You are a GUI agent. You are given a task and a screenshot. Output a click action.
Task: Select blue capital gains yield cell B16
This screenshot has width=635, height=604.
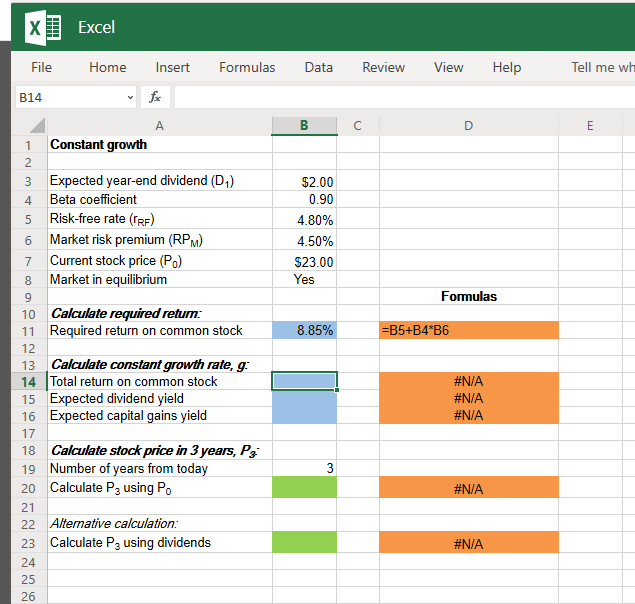tap(304, 415)
